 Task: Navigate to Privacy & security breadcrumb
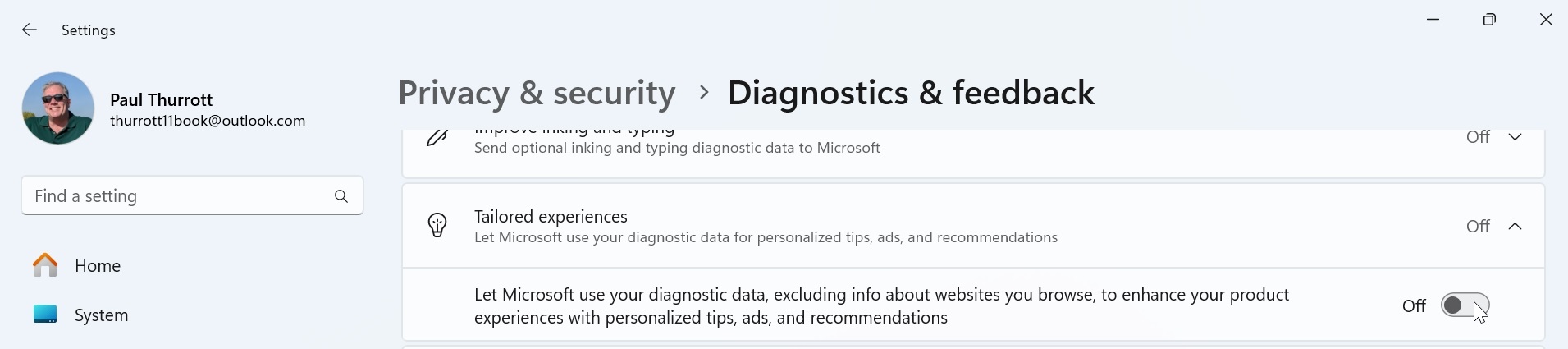(537, 93)
